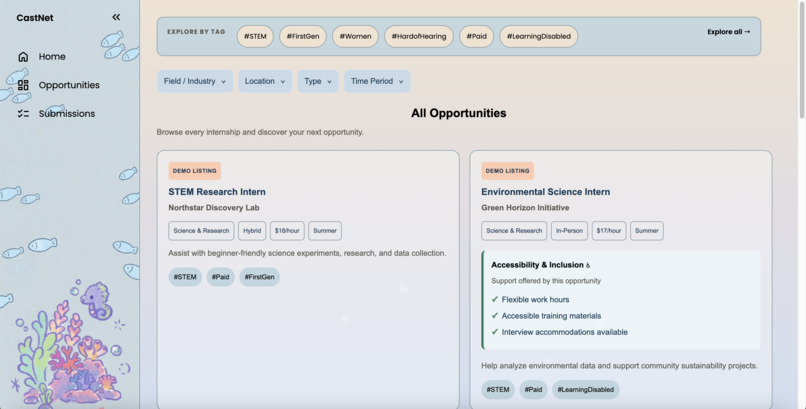Click the wheelchair accessibility icon
Viewport: 806px width, 409px height.
(588, 265)
